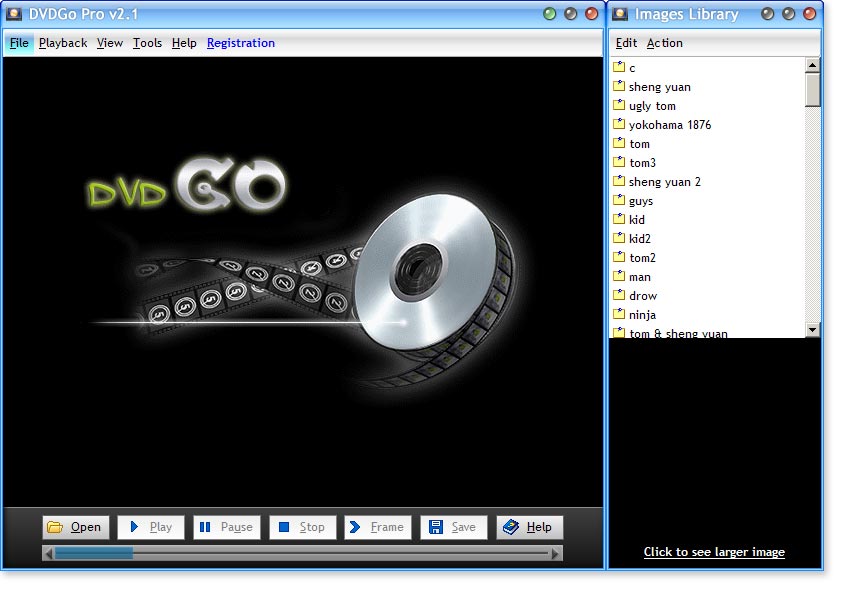844x591 pixels.
Task: Click the Images Library title bar app icon
Action: (x=620, y=14)
